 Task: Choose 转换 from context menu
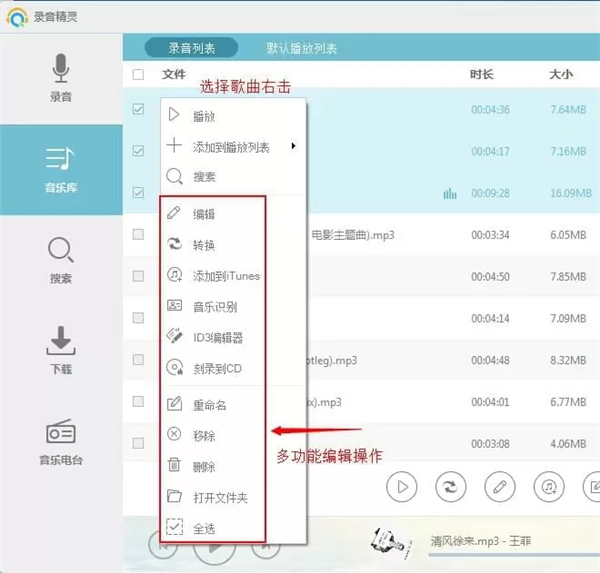pyautogui.click(x=233, y=245)
